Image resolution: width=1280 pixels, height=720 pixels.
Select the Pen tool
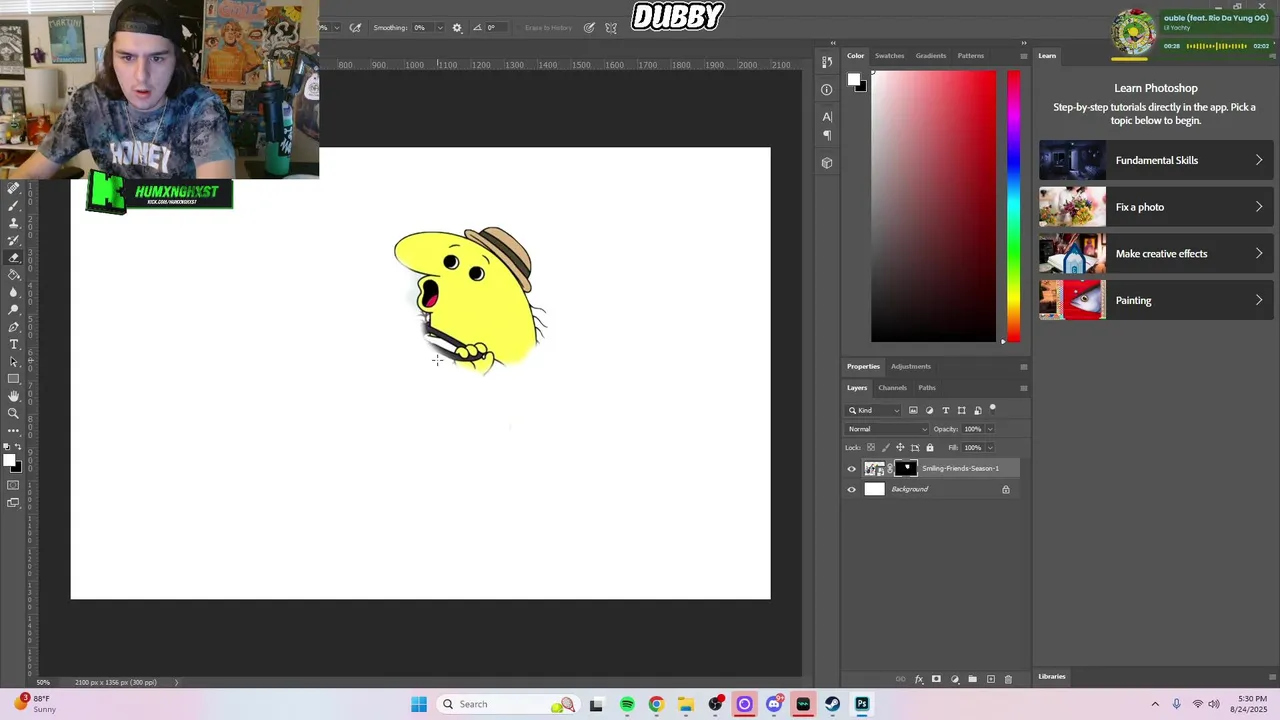coord(14,327)
